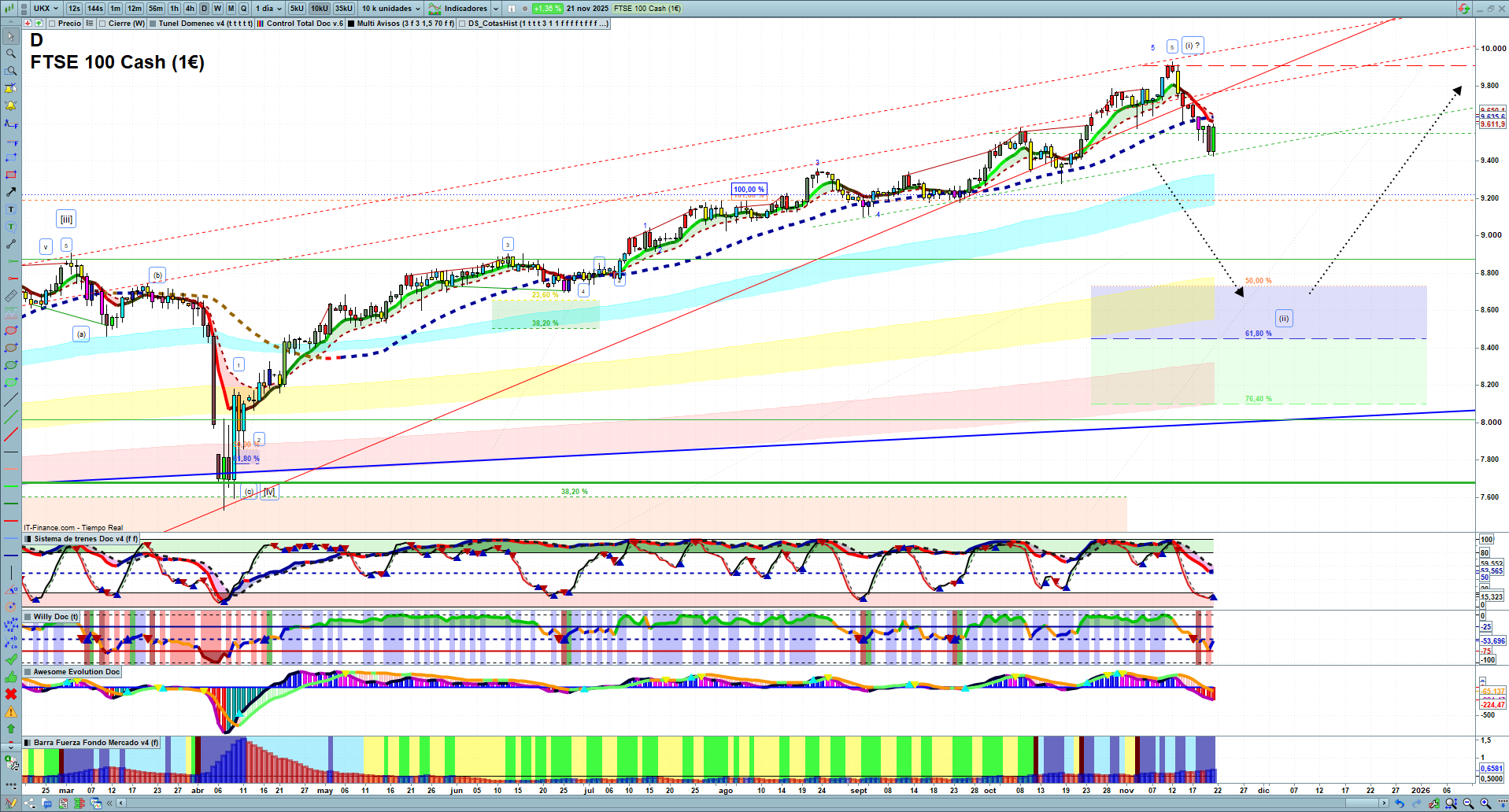The image size is (1509, 812).
Task: Toggle the Precio checkbox
Action: tap(52, 24)
